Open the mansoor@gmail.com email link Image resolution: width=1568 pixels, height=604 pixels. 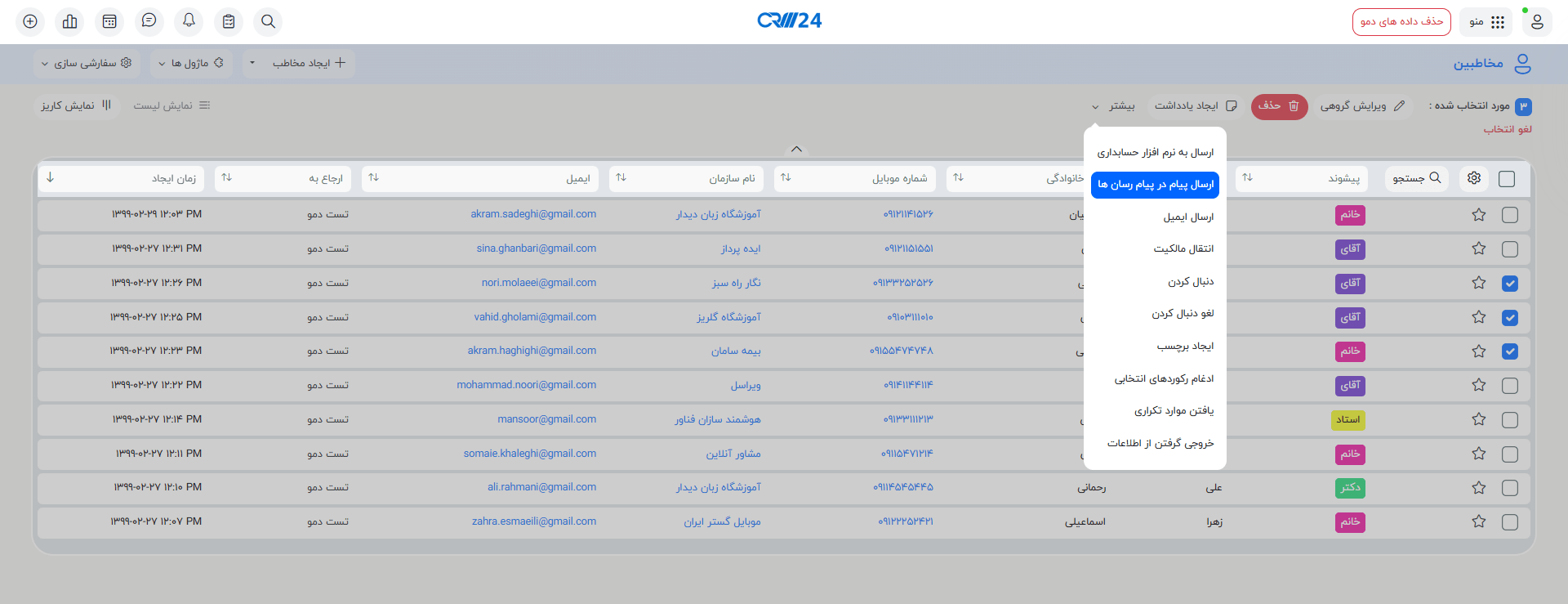coord(546,419)
